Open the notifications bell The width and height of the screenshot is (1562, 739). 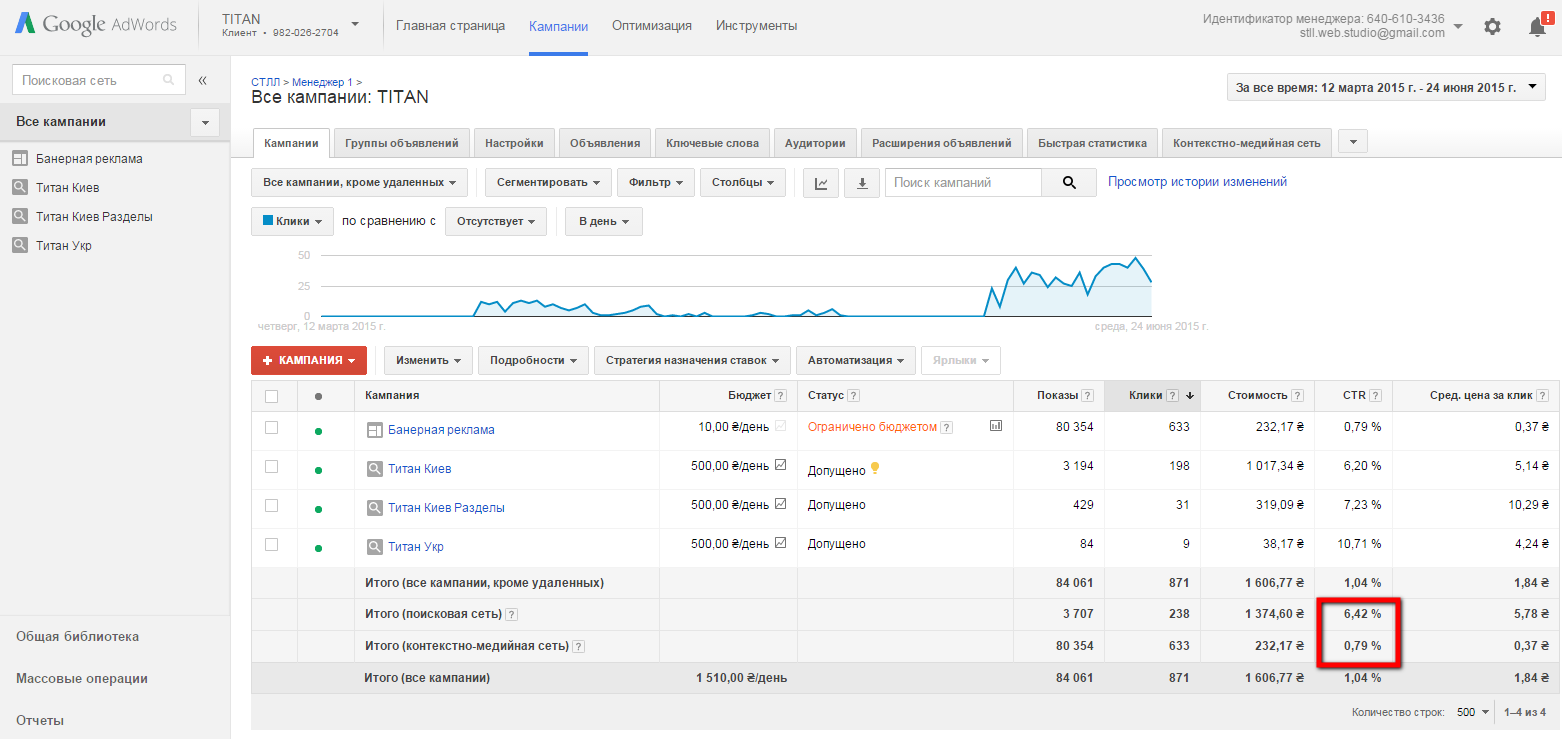coord(1538,27)
